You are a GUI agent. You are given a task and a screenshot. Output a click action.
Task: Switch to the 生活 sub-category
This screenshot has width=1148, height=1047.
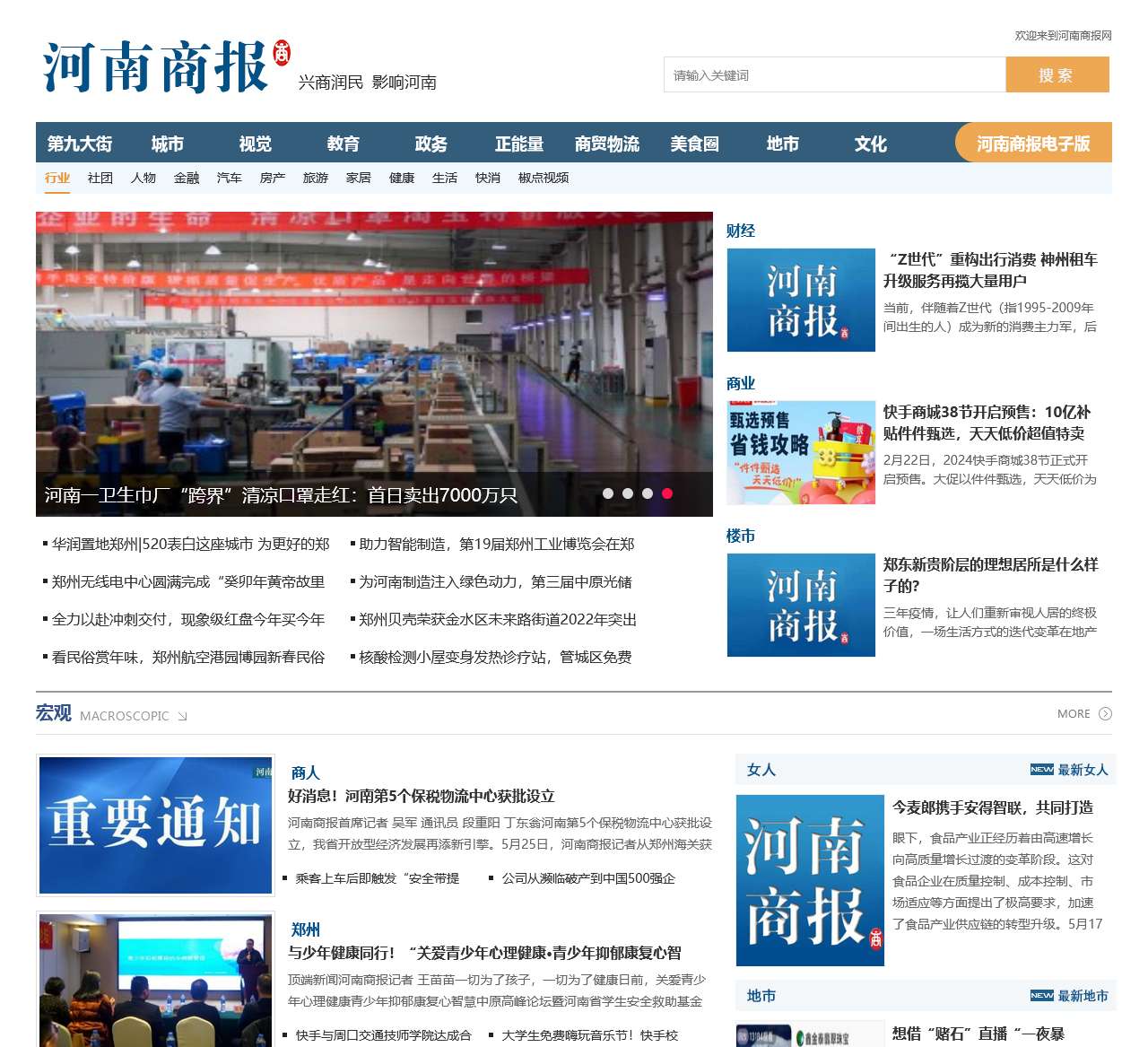tap(445, 178)
